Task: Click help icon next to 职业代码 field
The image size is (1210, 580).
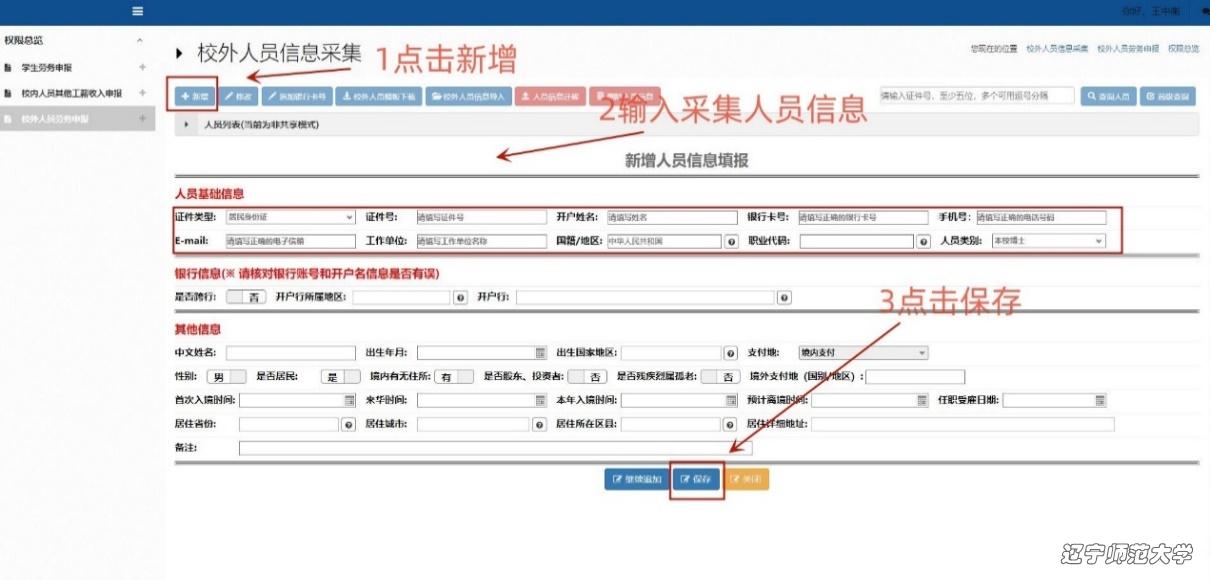Action: tap(923, 242)
